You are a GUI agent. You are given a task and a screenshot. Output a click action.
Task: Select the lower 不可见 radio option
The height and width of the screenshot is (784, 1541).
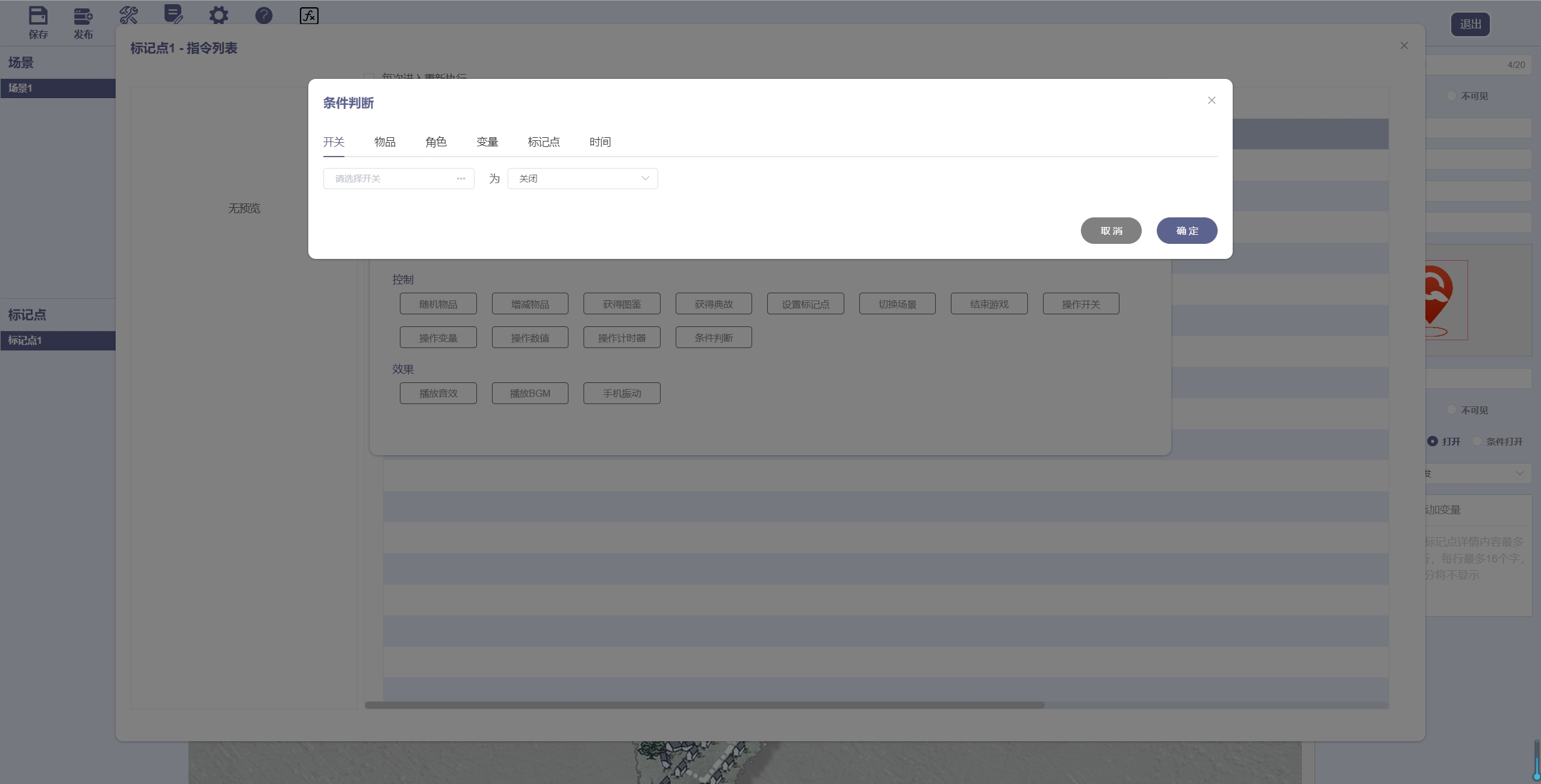pos(1452,410)
